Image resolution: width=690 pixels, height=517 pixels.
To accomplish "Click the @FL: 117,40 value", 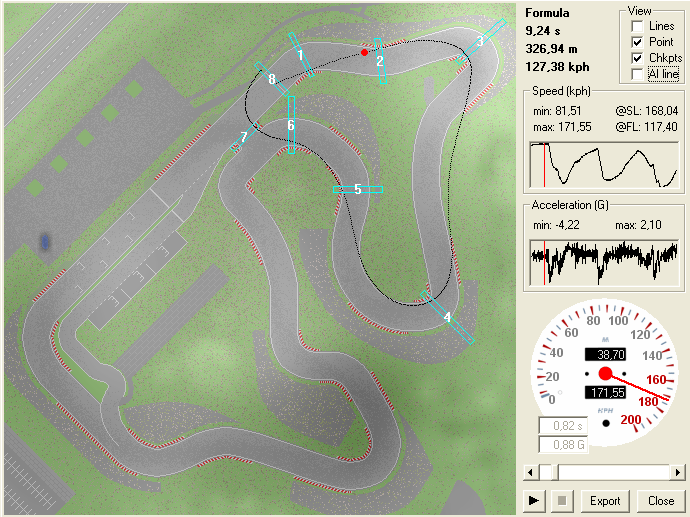I will pos(646,127).
